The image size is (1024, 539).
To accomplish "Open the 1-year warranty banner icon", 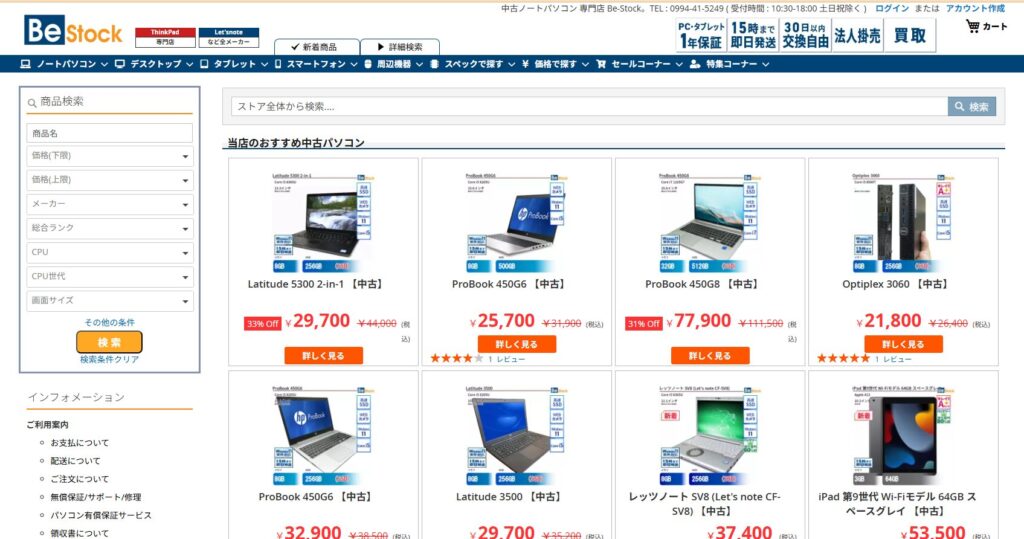I will 701,35.
